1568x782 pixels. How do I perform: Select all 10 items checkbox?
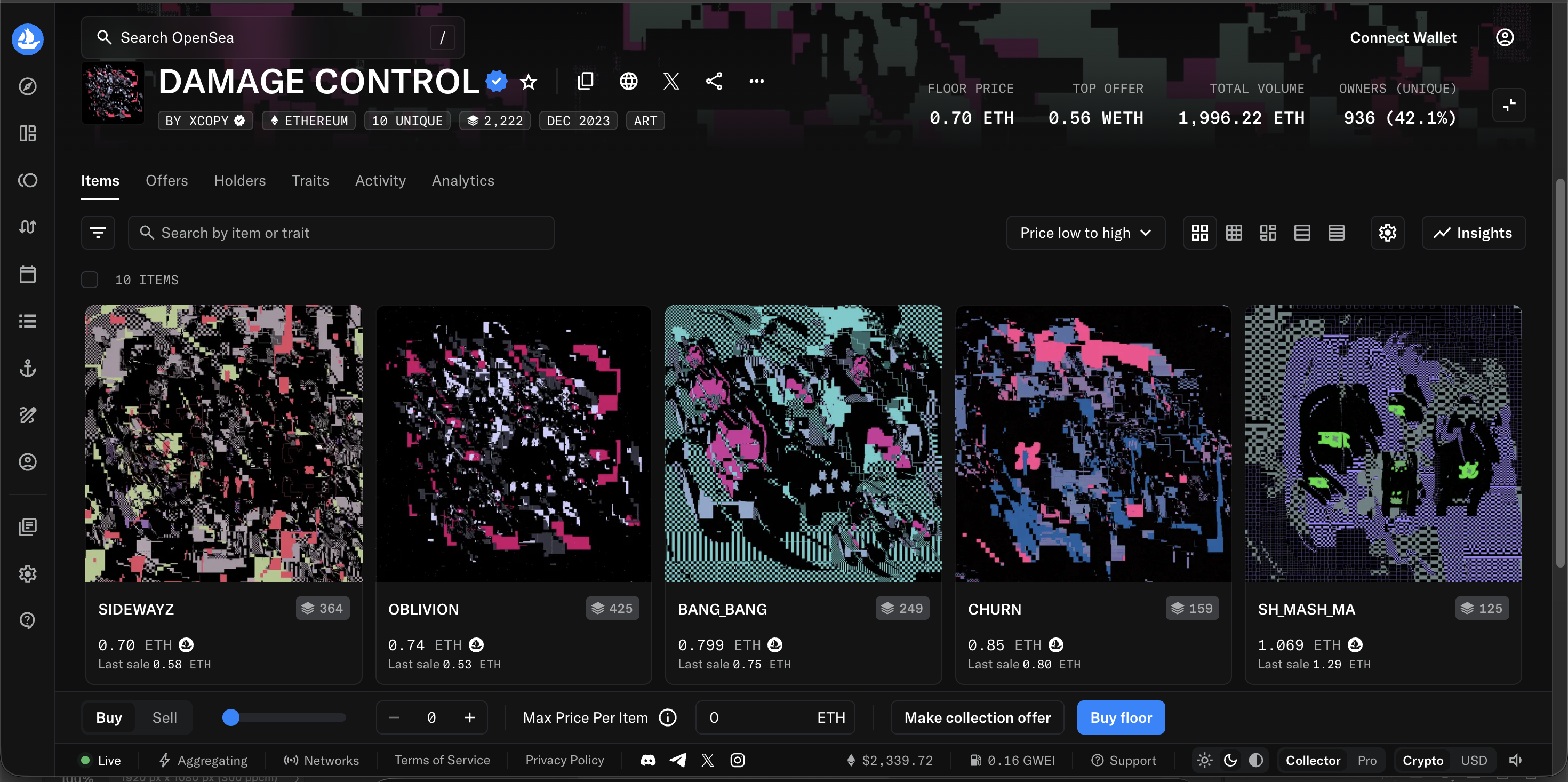[x=90, y=280]
